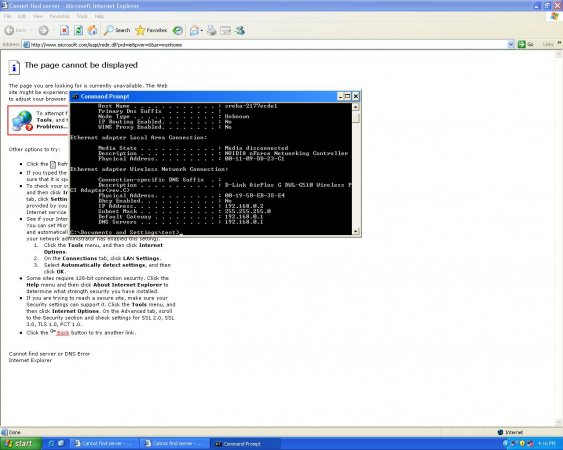Expand the Address bar dropdown list
This screenshot has height=450, width=563.
(511, 45)
